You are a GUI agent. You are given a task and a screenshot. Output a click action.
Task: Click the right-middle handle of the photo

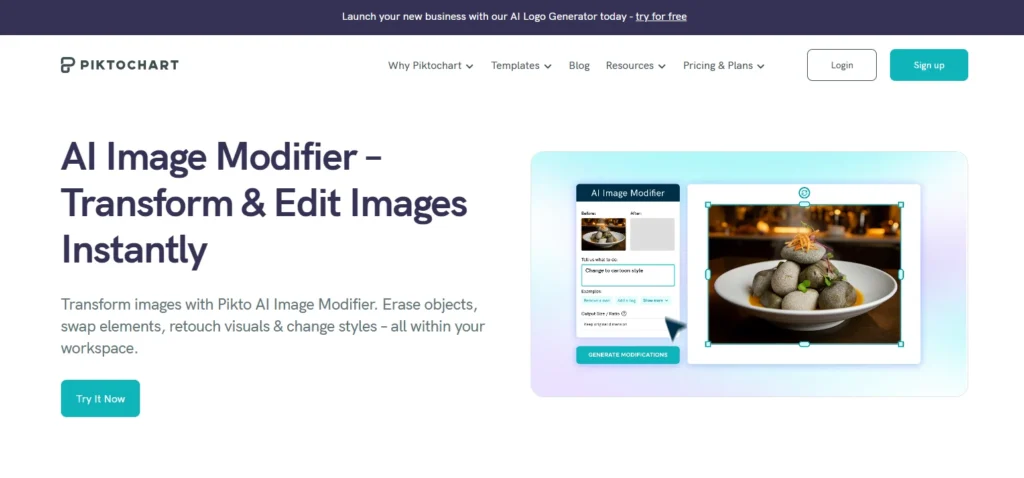tap(901, 274)
